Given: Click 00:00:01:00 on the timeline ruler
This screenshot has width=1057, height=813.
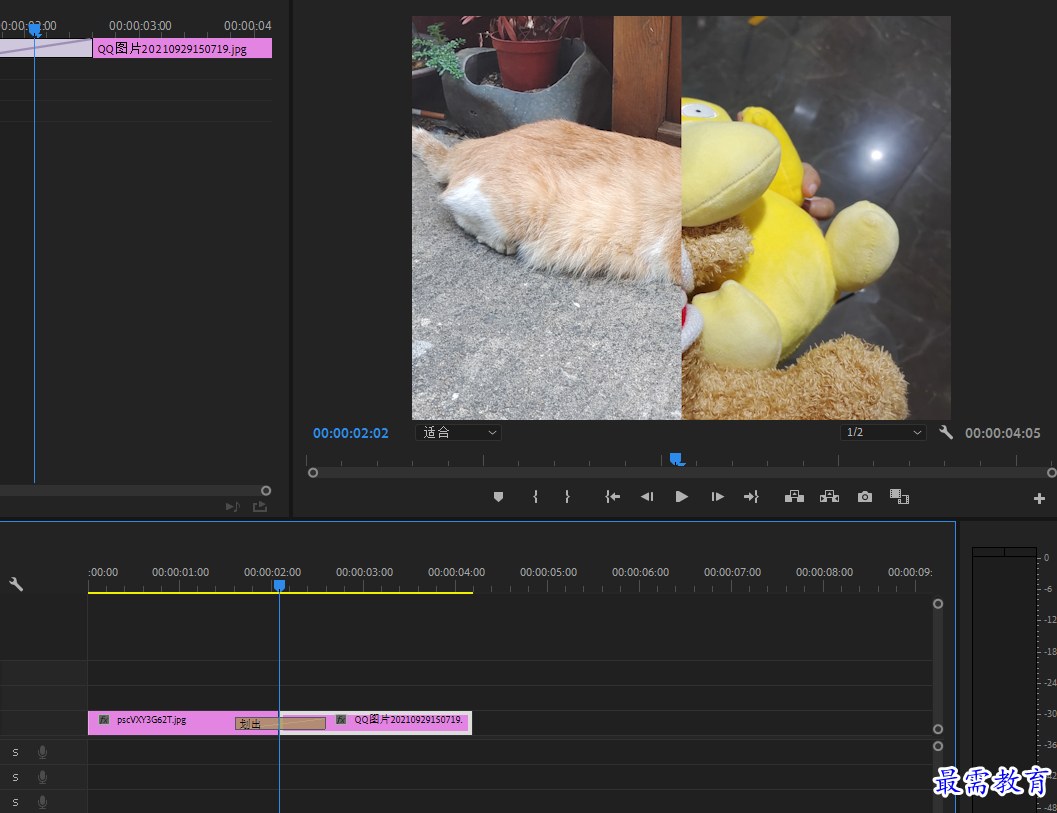Looking at the screenshot, I should (180, 572).
